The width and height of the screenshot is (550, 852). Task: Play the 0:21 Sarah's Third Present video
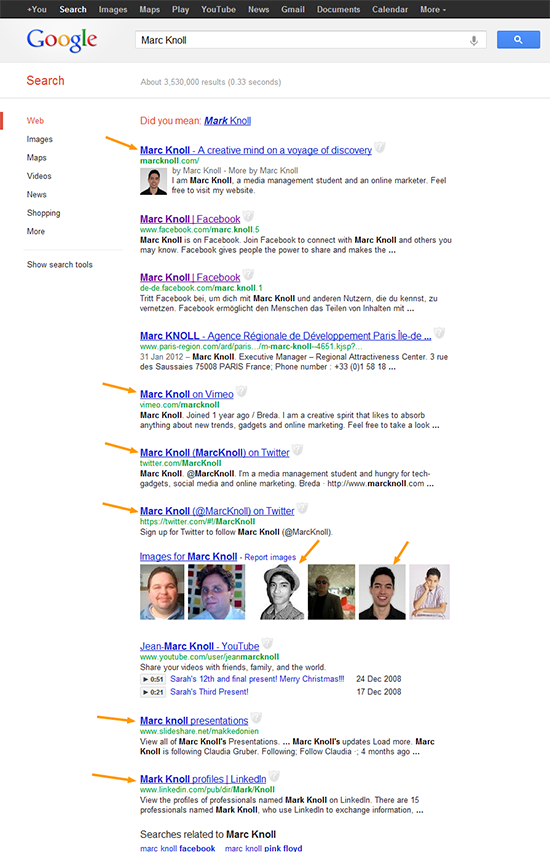click(153, 692)
